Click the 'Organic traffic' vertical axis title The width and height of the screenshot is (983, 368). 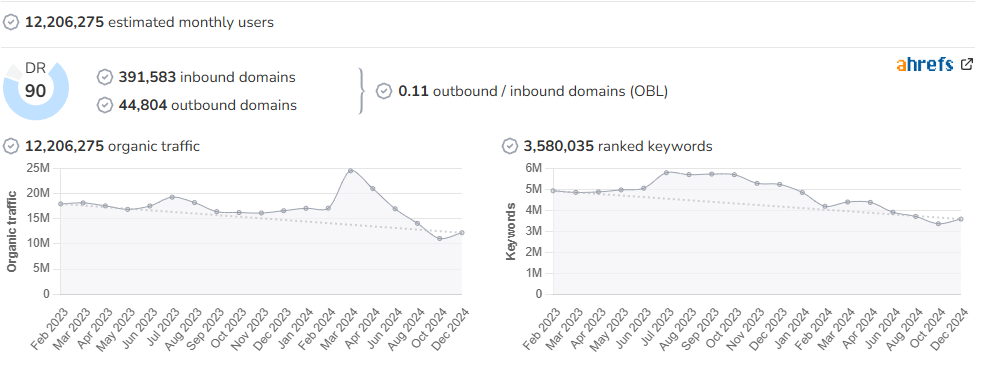pos(11,231)
